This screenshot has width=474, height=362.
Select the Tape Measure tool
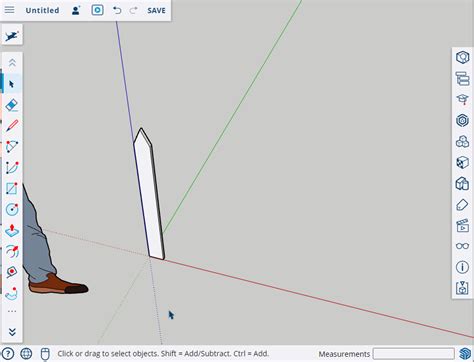point(12,272)
